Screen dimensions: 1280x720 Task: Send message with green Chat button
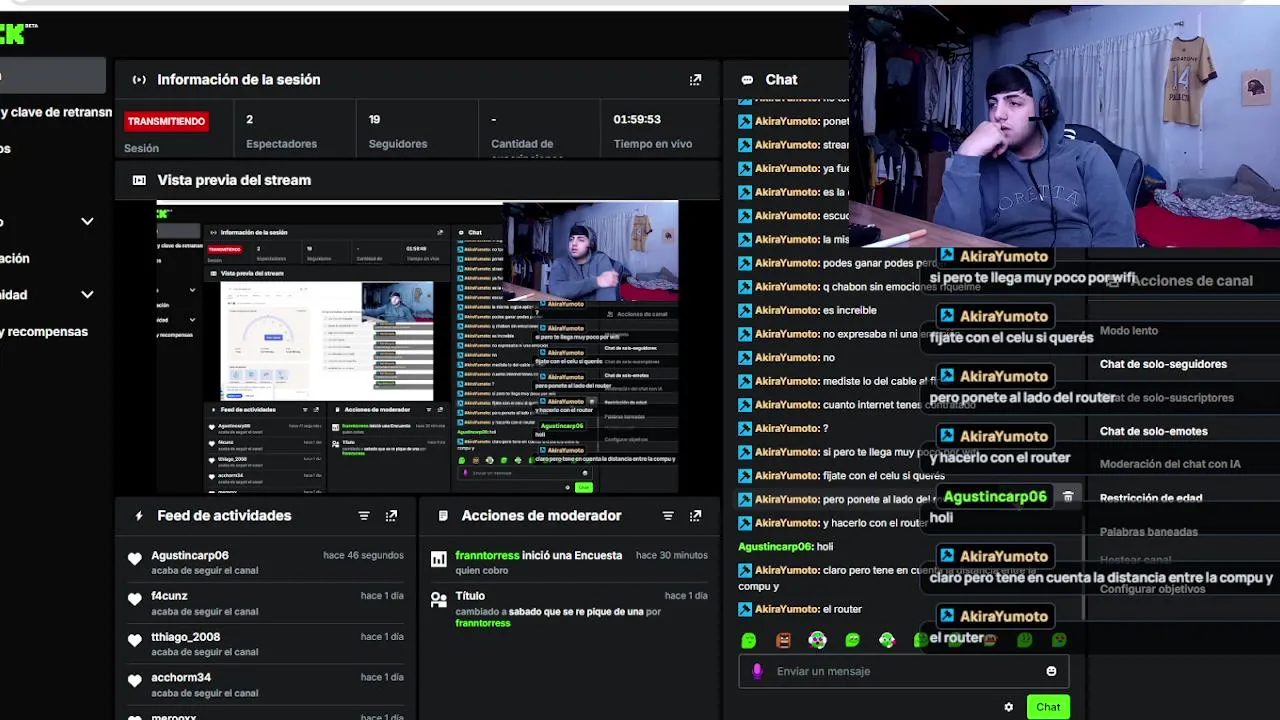(1048, 707)
